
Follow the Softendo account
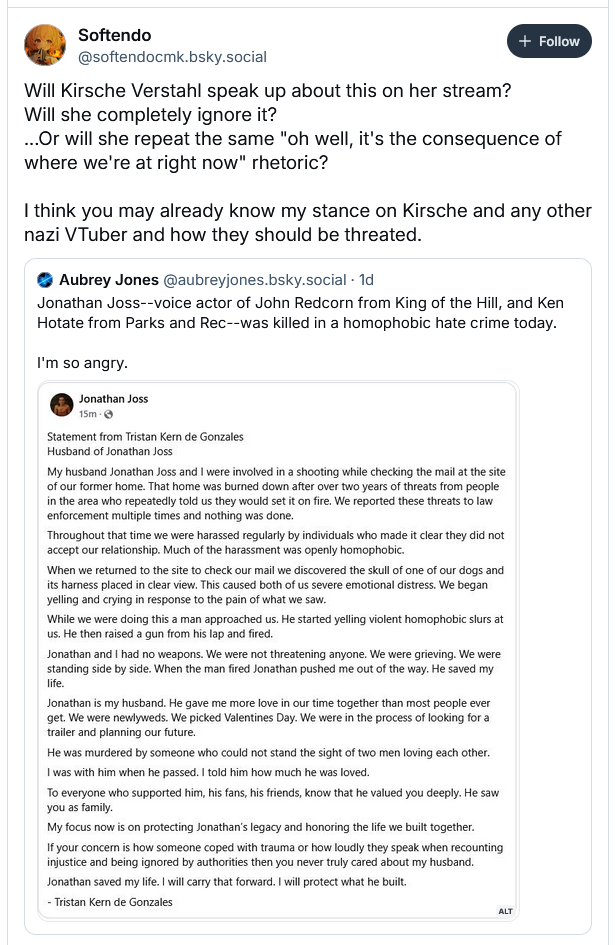coord(549,41)
